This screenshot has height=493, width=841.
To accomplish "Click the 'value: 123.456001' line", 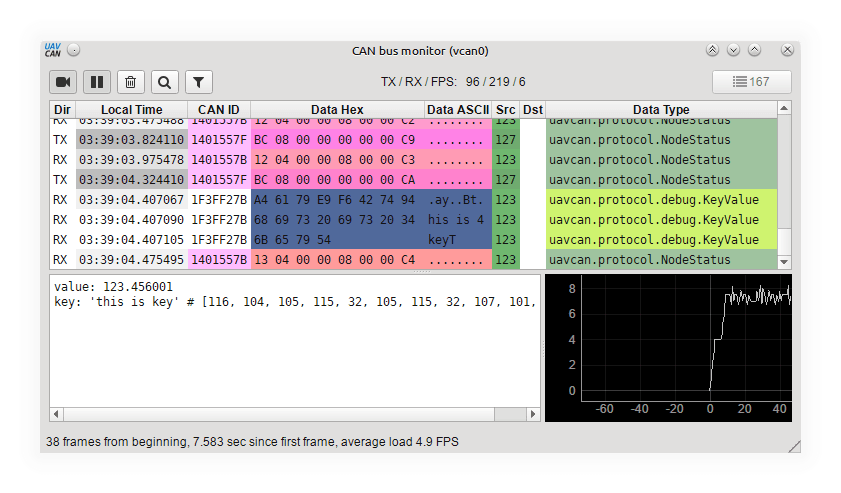I will tap(113, 287).
